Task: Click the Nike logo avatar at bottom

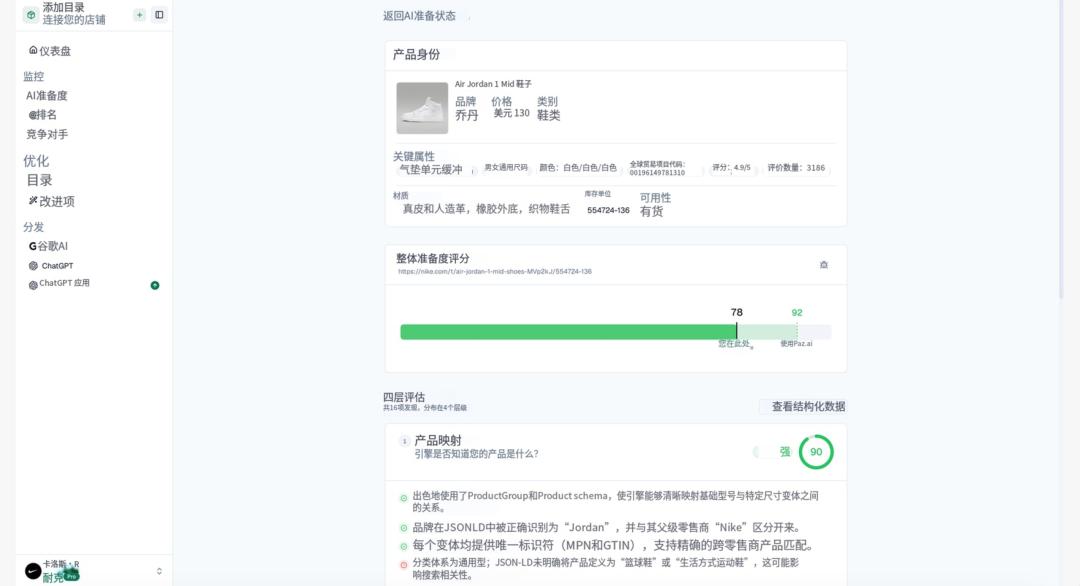Action: coord(32,571)
